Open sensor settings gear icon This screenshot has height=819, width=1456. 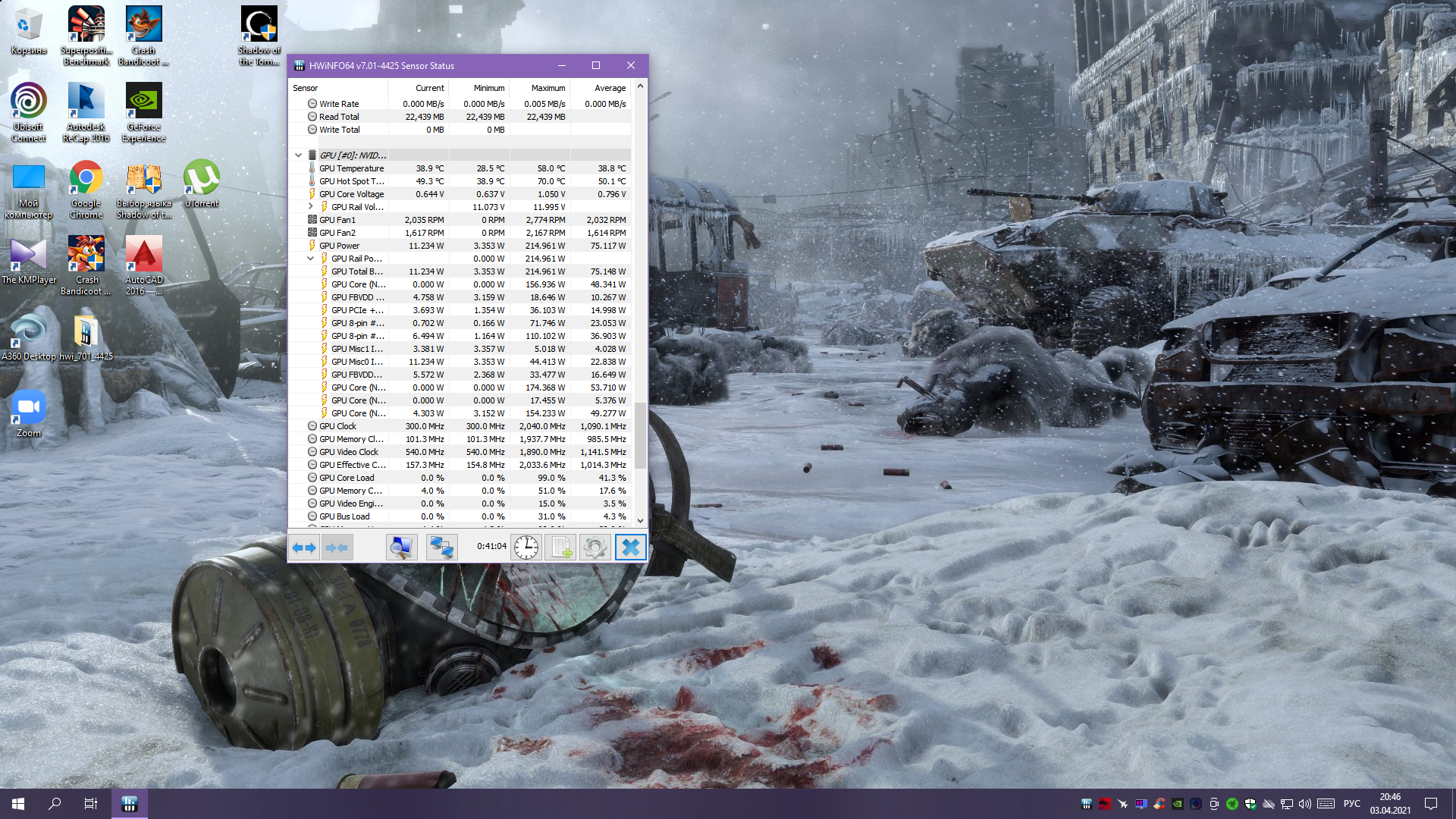pyautogui.click(x=595, y=547)
